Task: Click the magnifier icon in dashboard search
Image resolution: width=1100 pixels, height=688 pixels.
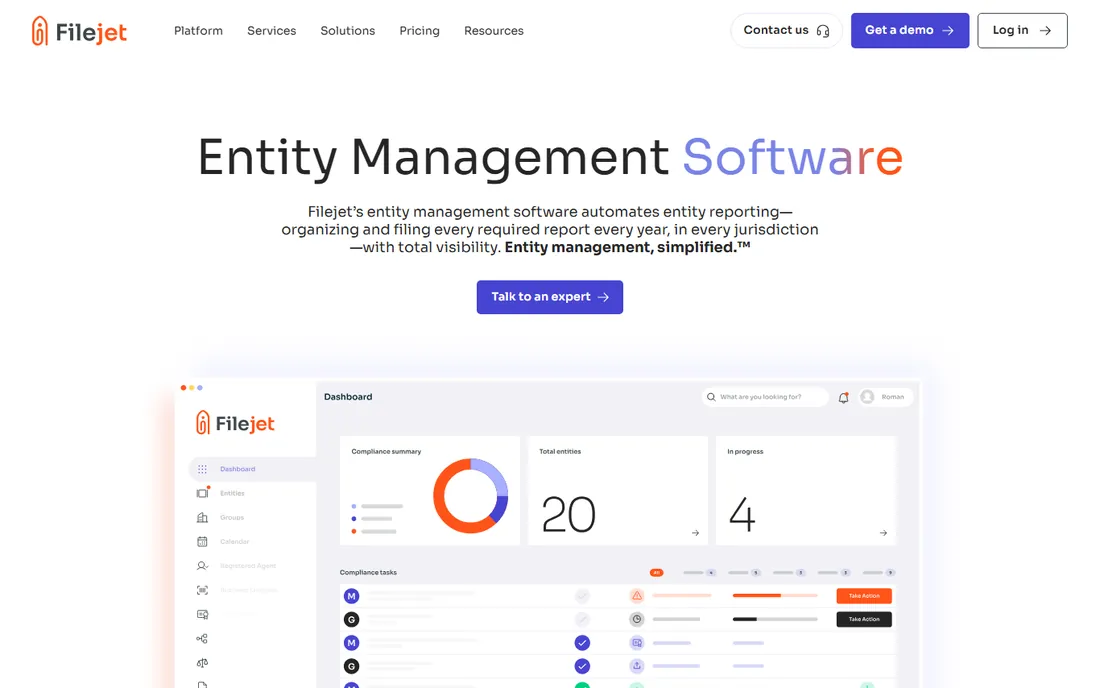Action: [711, 397]
